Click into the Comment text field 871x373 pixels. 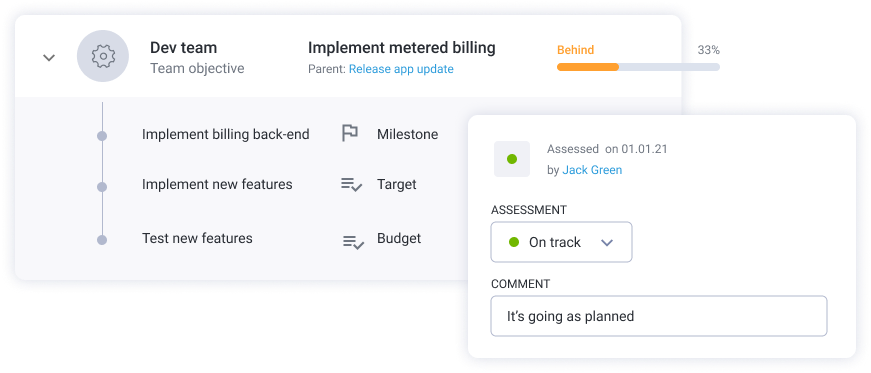point(659,316)
